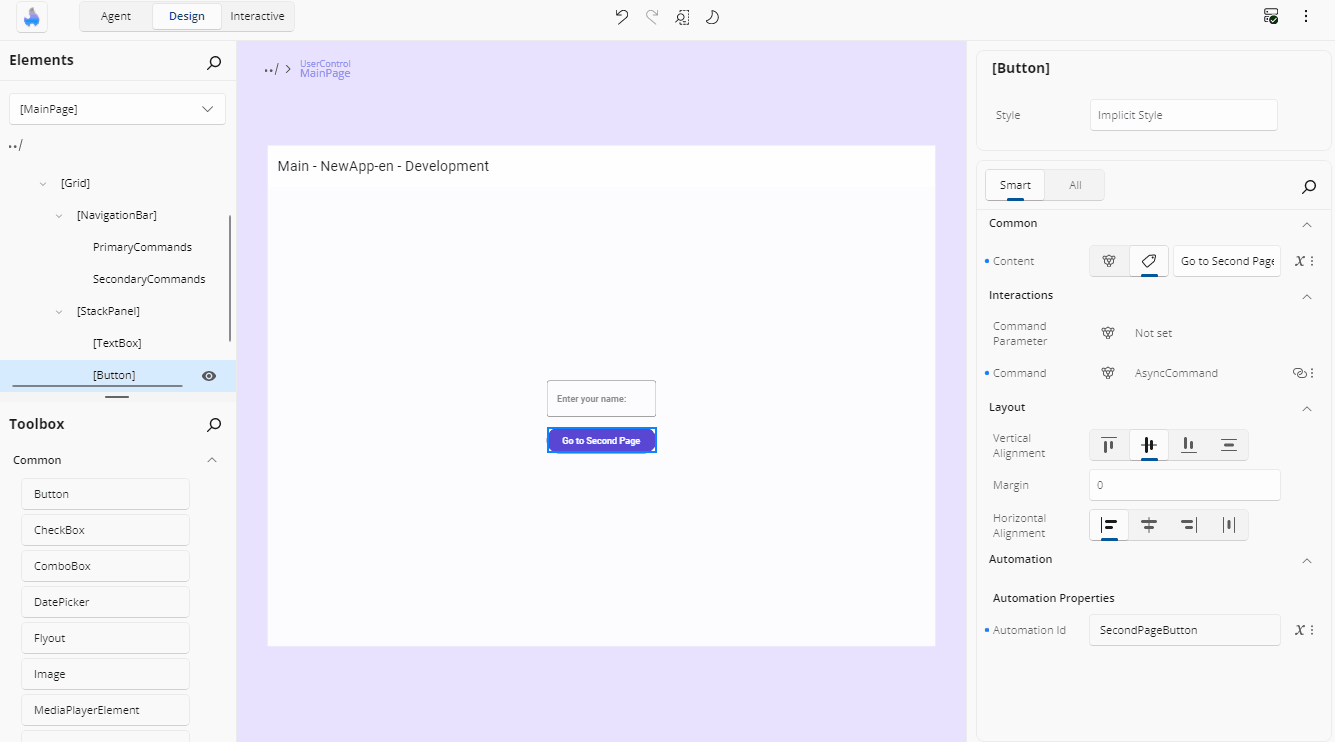Click the Button item in the Toolbox
1335x742 pixels.
(105, 494)
